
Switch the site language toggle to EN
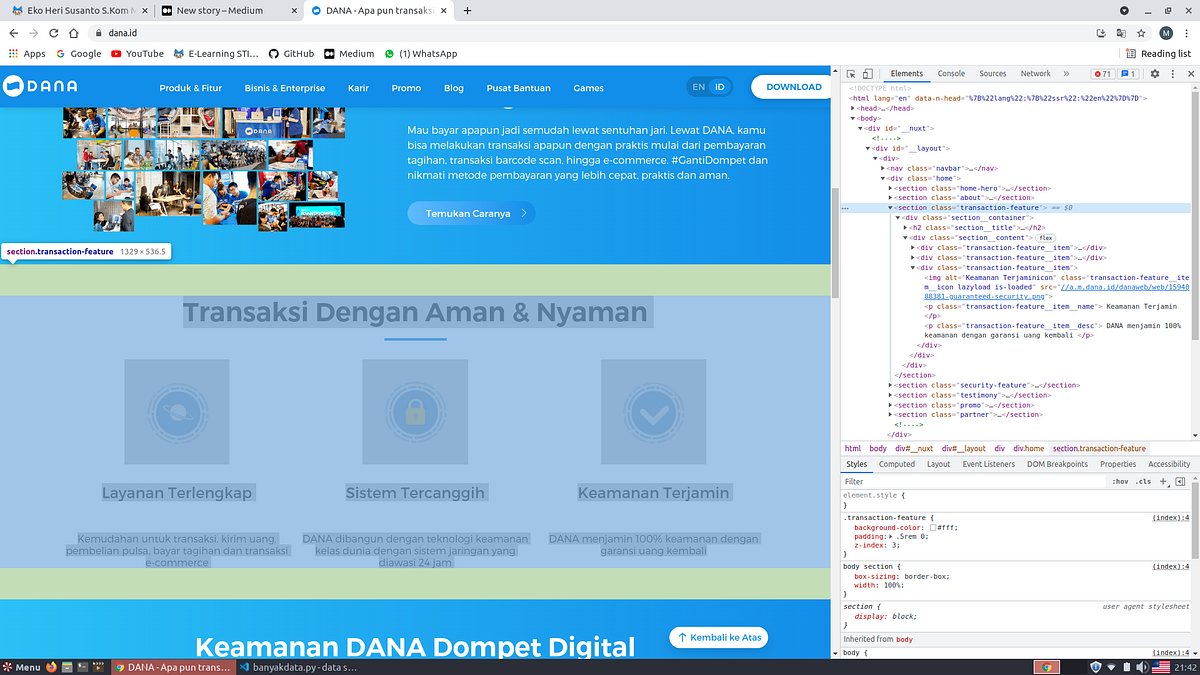click(698, 87)
